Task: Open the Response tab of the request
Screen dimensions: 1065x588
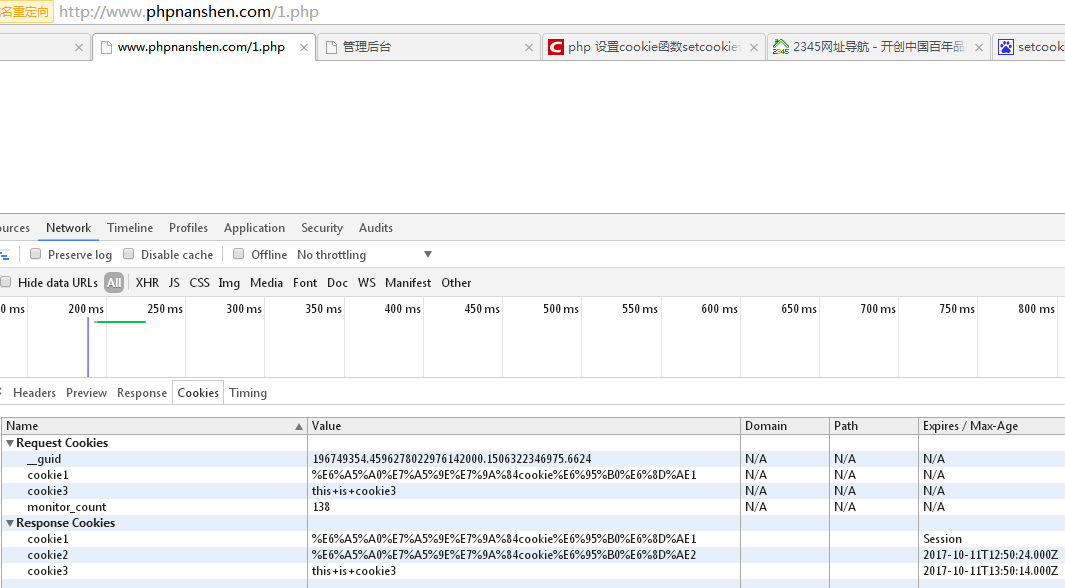Action: tap(142, 393)
